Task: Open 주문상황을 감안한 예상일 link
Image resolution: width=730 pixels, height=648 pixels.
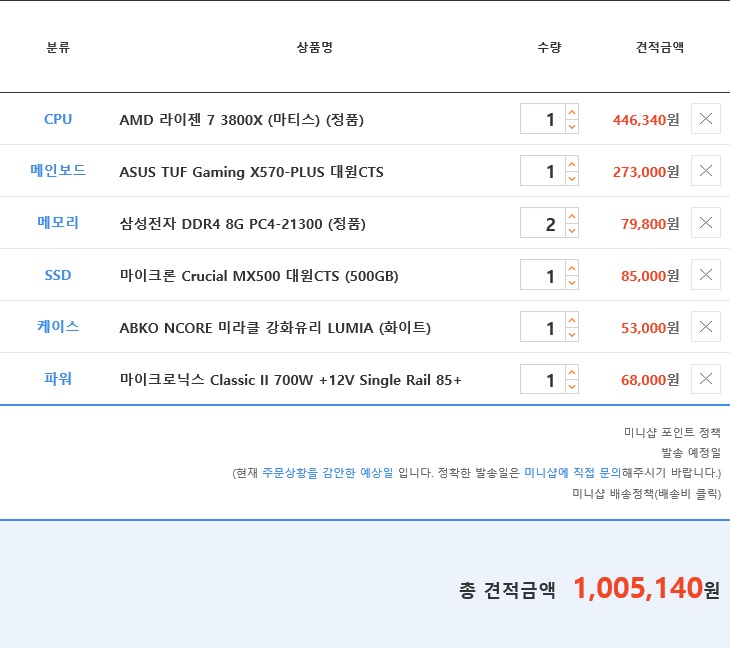Action: coord(328,473)
